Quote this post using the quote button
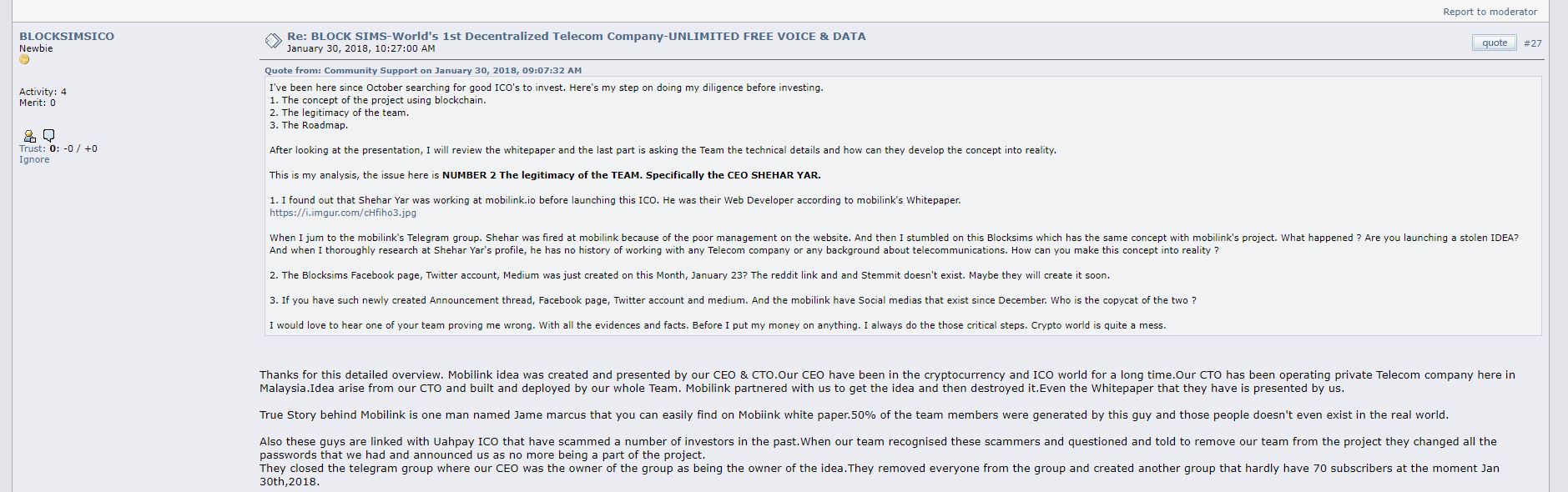 tap(1494, 43)
